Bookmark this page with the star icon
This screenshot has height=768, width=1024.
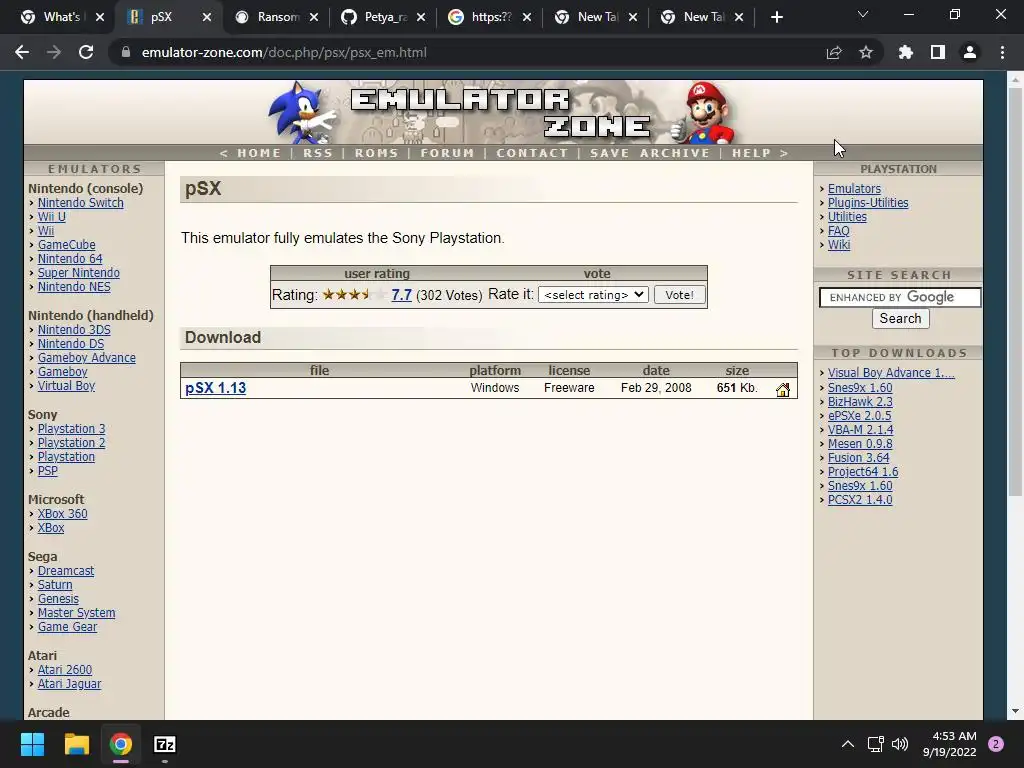[866, 52]
